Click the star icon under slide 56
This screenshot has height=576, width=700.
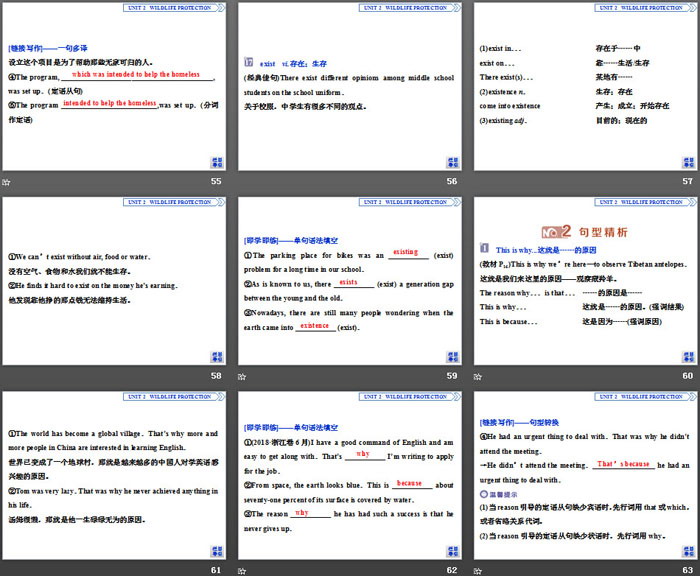(x=242, y=182)
